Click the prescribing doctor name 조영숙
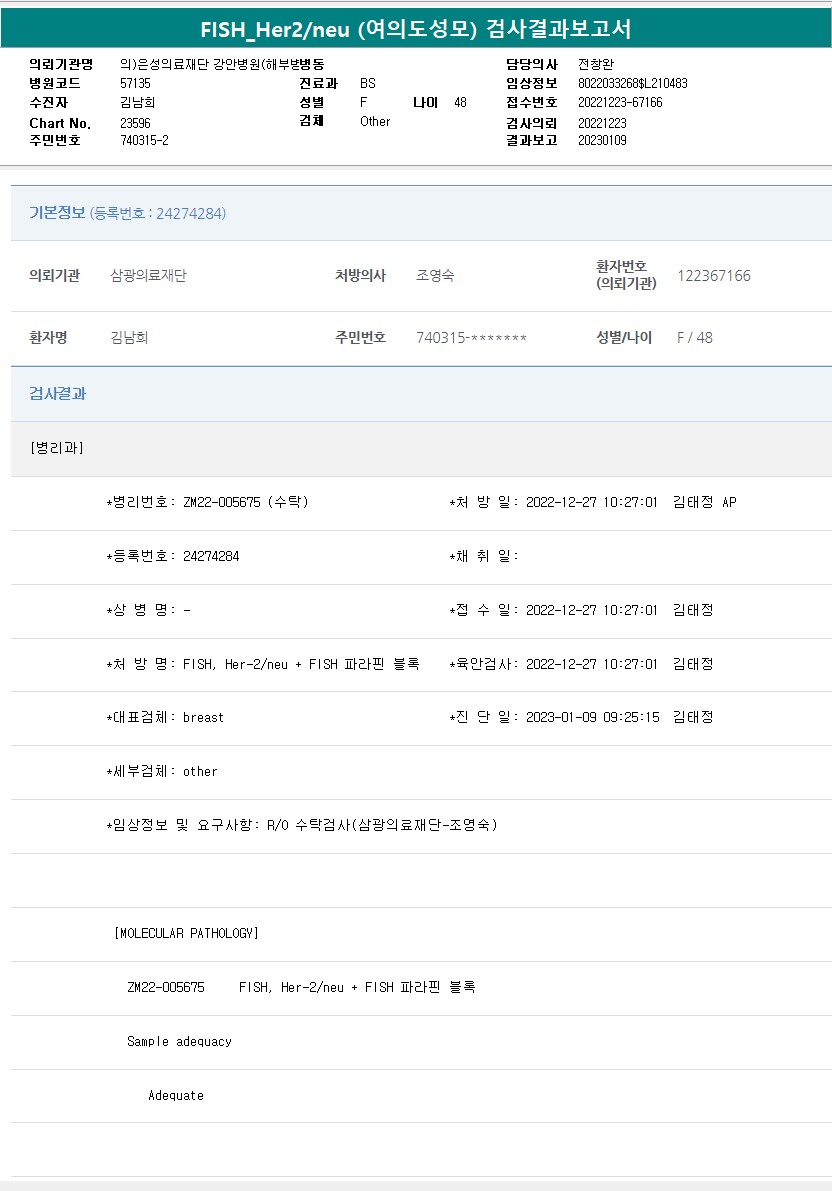This screenshot has width=832, height=1191. click(435, 276)
